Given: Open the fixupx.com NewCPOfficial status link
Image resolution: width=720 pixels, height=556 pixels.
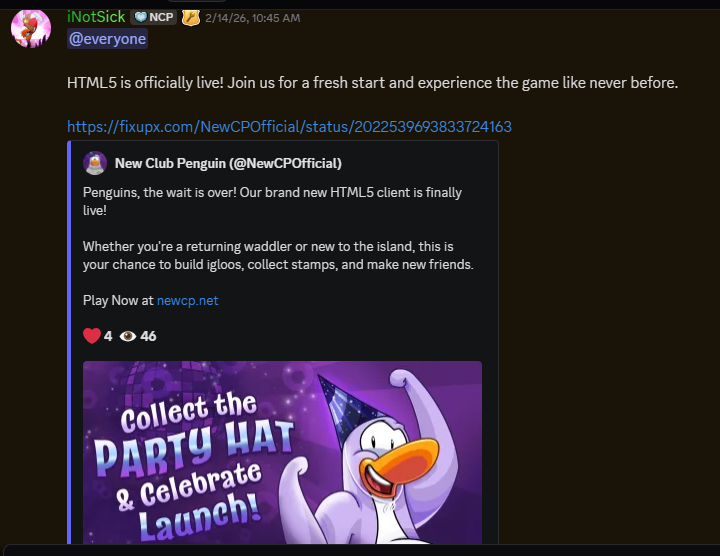Looking at the screenshot, I should click(289, 127).
